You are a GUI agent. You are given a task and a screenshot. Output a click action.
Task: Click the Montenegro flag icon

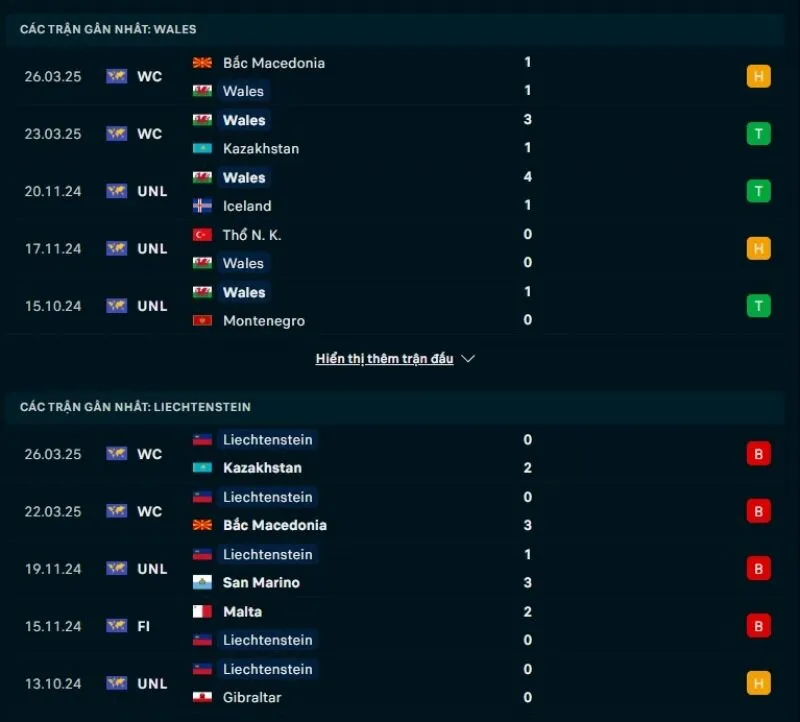(202, 321)
